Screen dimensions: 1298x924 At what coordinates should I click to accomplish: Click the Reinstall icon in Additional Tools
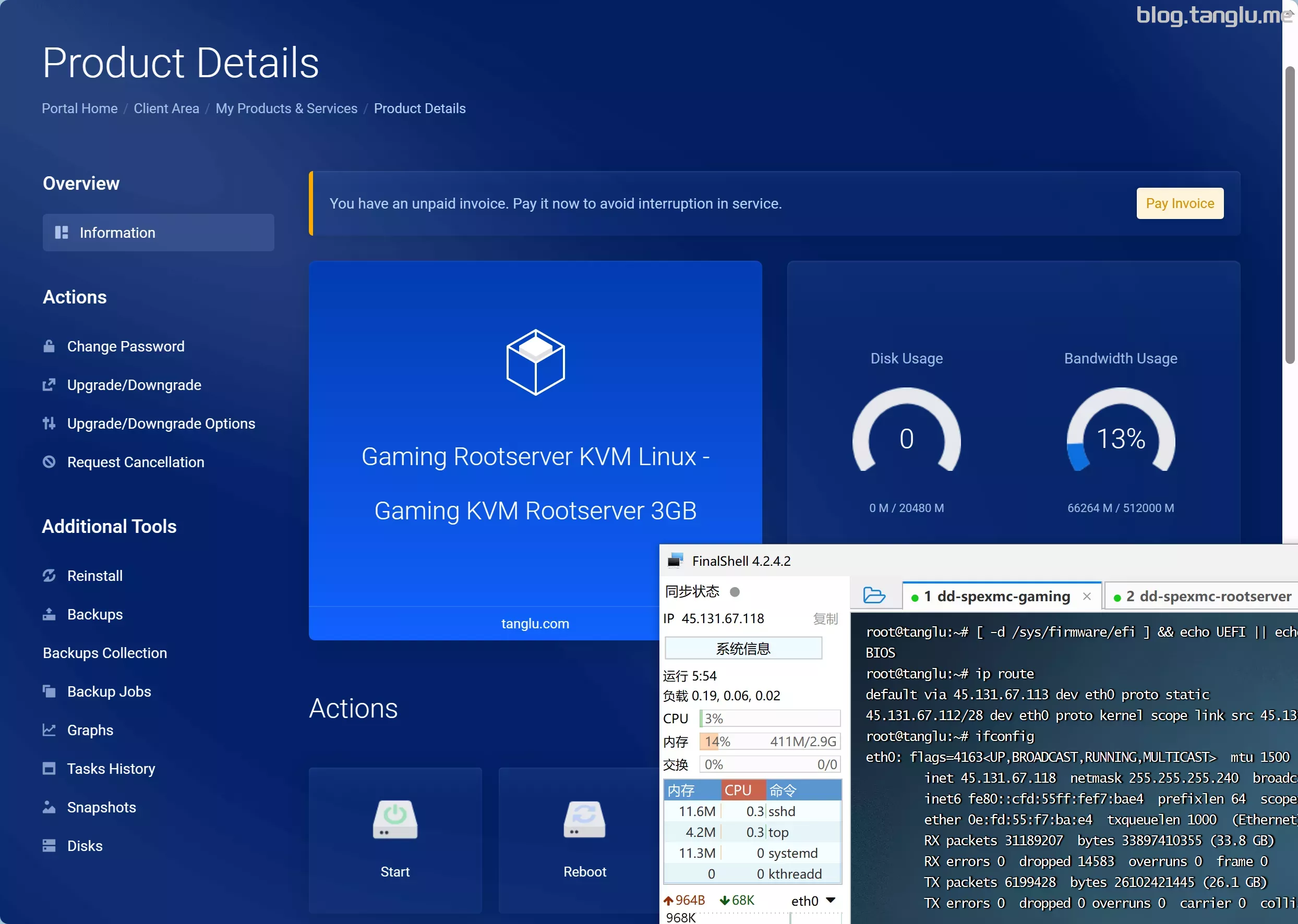[47, 575]
